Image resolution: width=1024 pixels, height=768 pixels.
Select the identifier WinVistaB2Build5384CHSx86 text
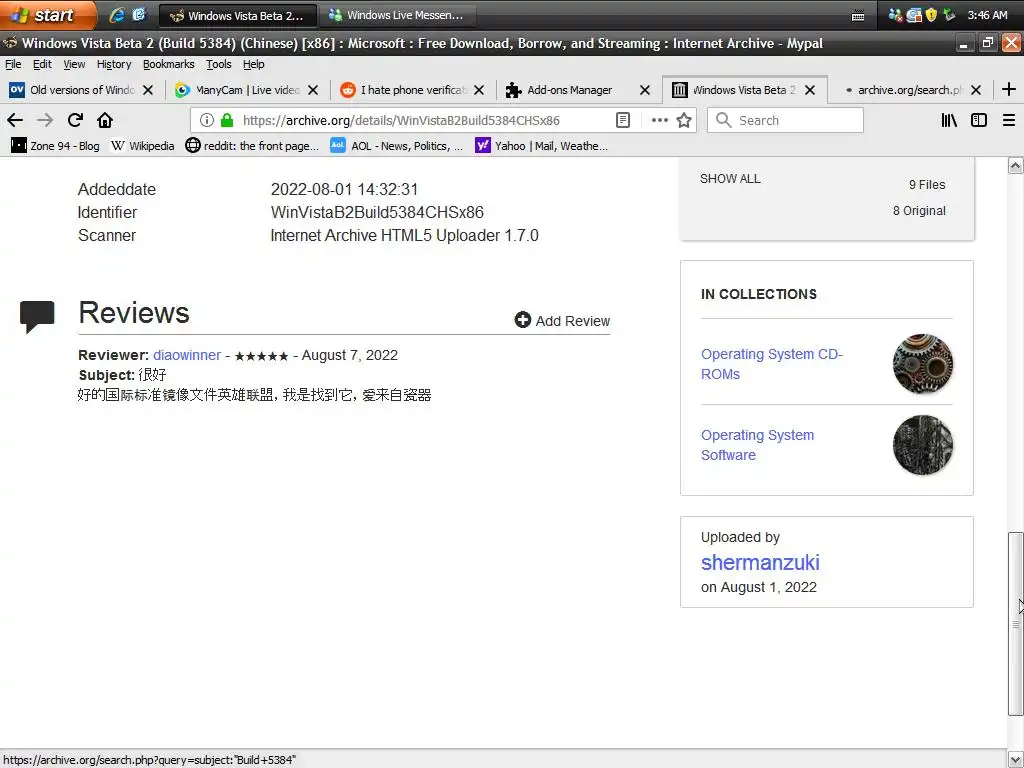(x=377, y=212)
